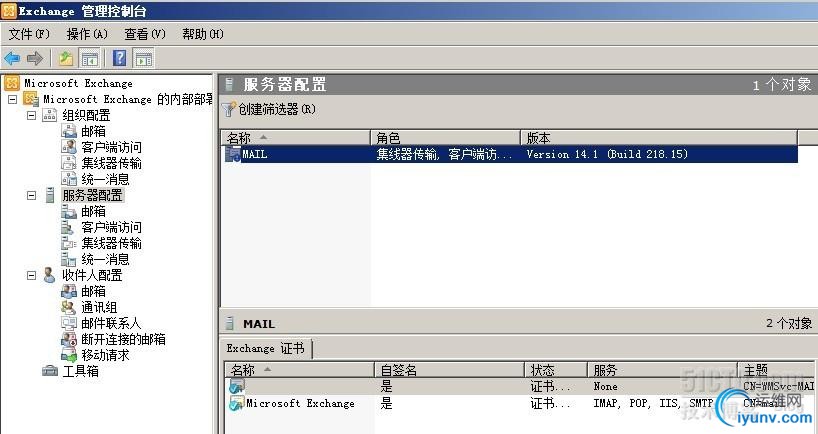Collapse the 组织配置 tree node
This screenshot has height=434, width=818.
(x=31, y=115)
